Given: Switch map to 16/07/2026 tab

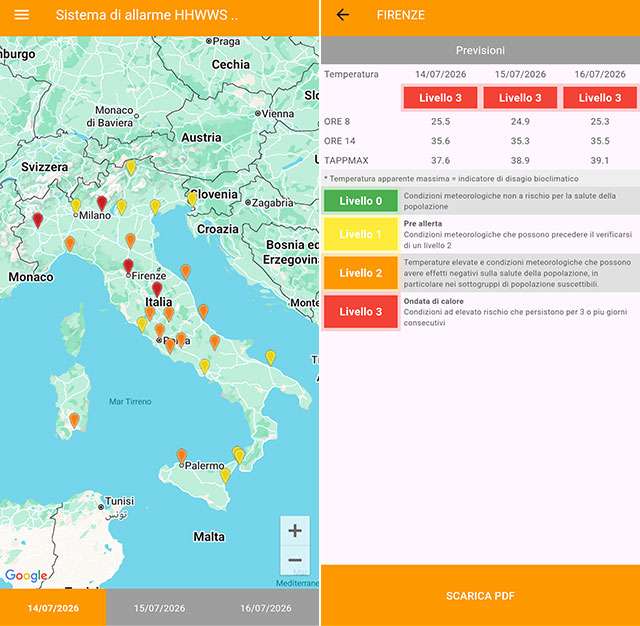Looking at the screenshot, I should point(266,608).
